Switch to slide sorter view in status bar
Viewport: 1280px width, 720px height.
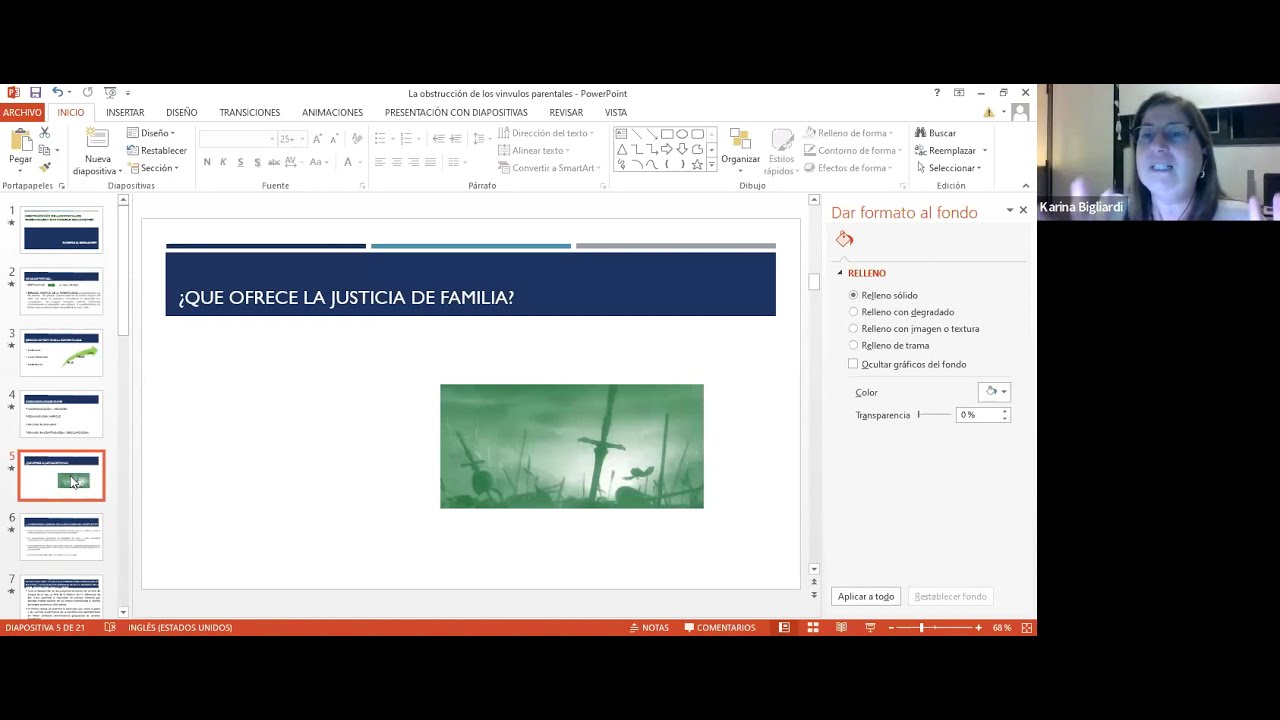[x=813, y=628]
